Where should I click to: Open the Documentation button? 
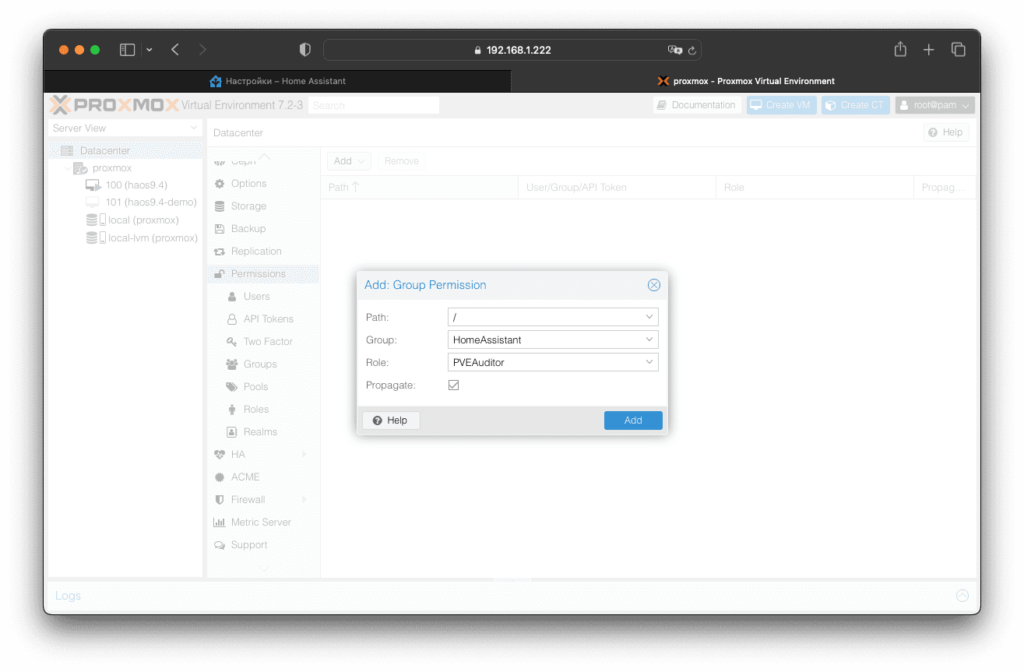[697, 105]
